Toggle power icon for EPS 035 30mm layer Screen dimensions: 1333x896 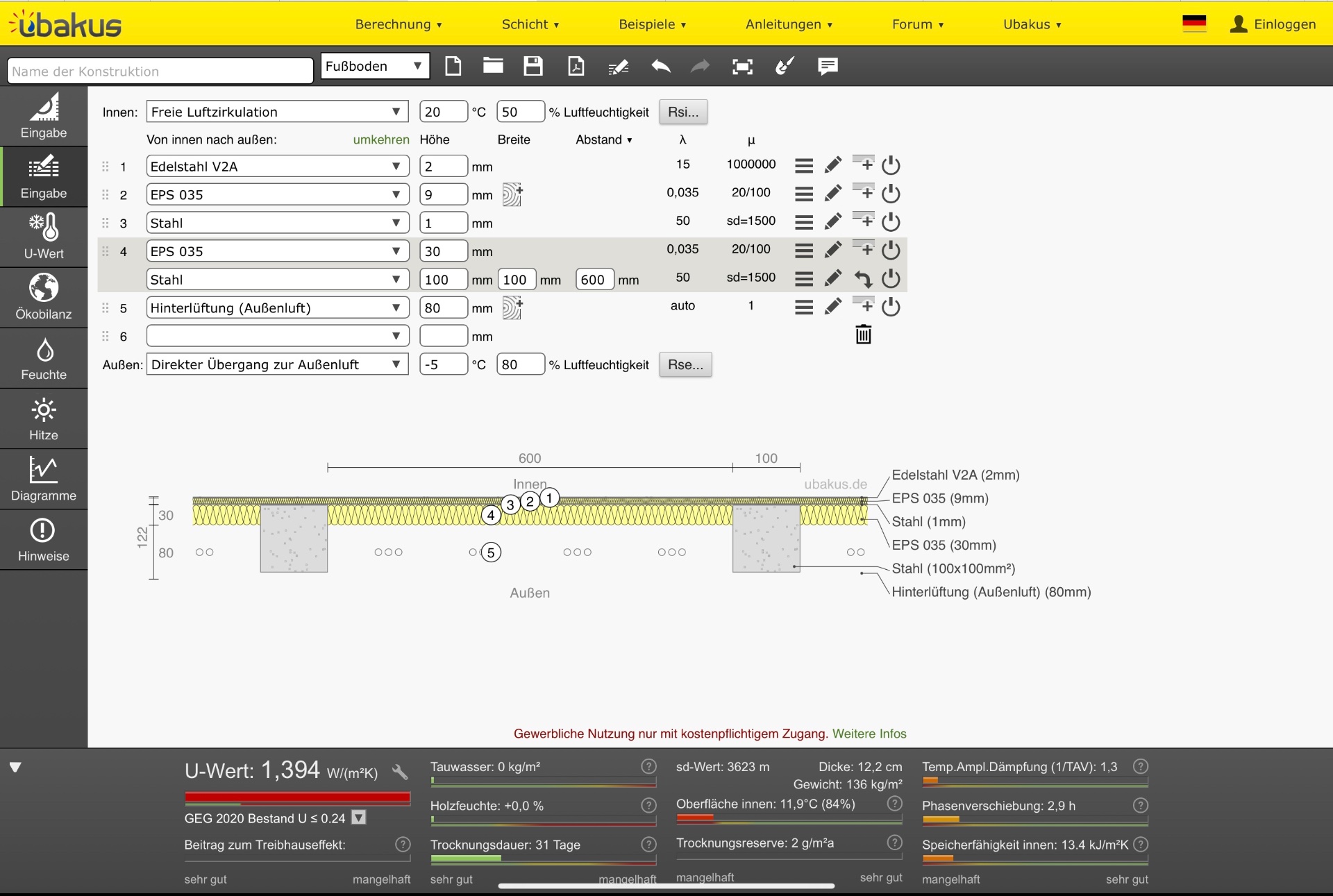(x=891, y=250)
